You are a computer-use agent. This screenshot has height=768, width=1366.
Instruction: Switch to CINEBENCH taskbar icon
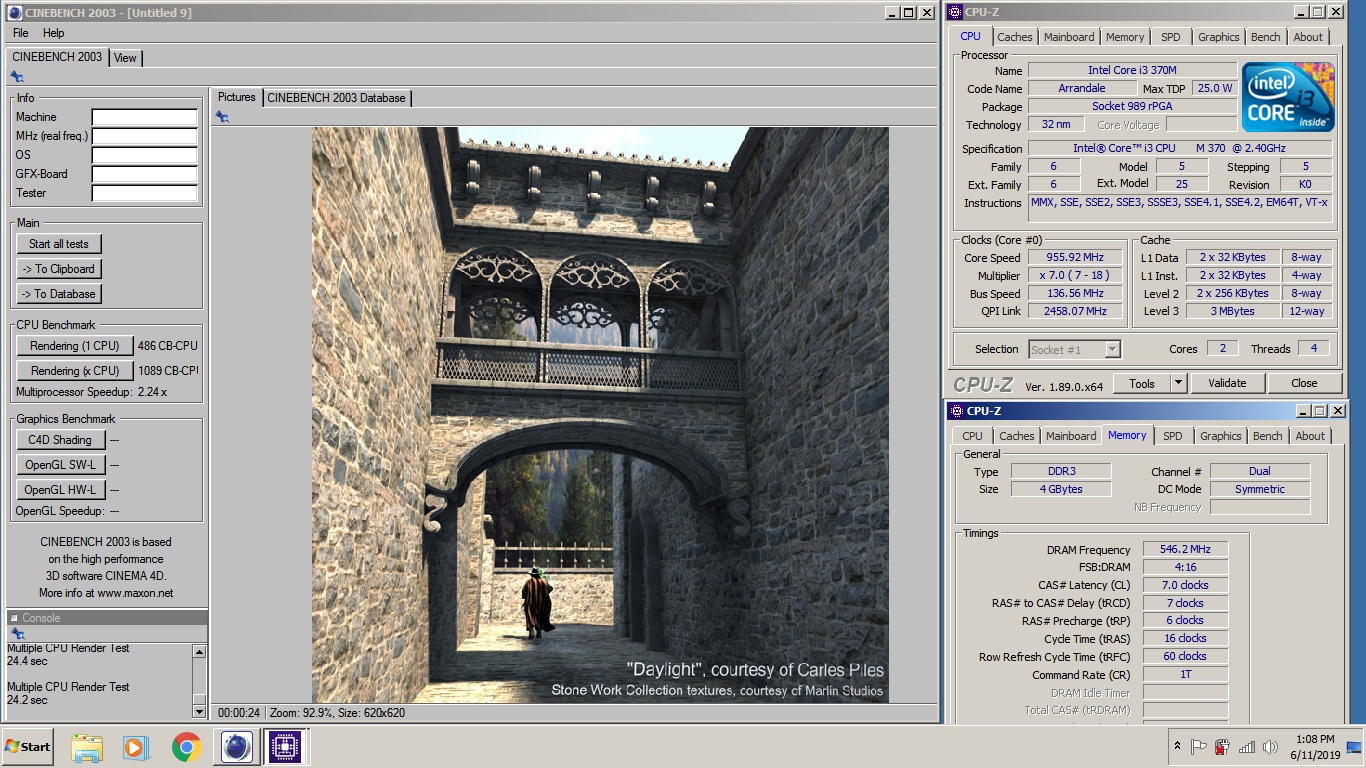pyautogui.click(x=237, y=747)
